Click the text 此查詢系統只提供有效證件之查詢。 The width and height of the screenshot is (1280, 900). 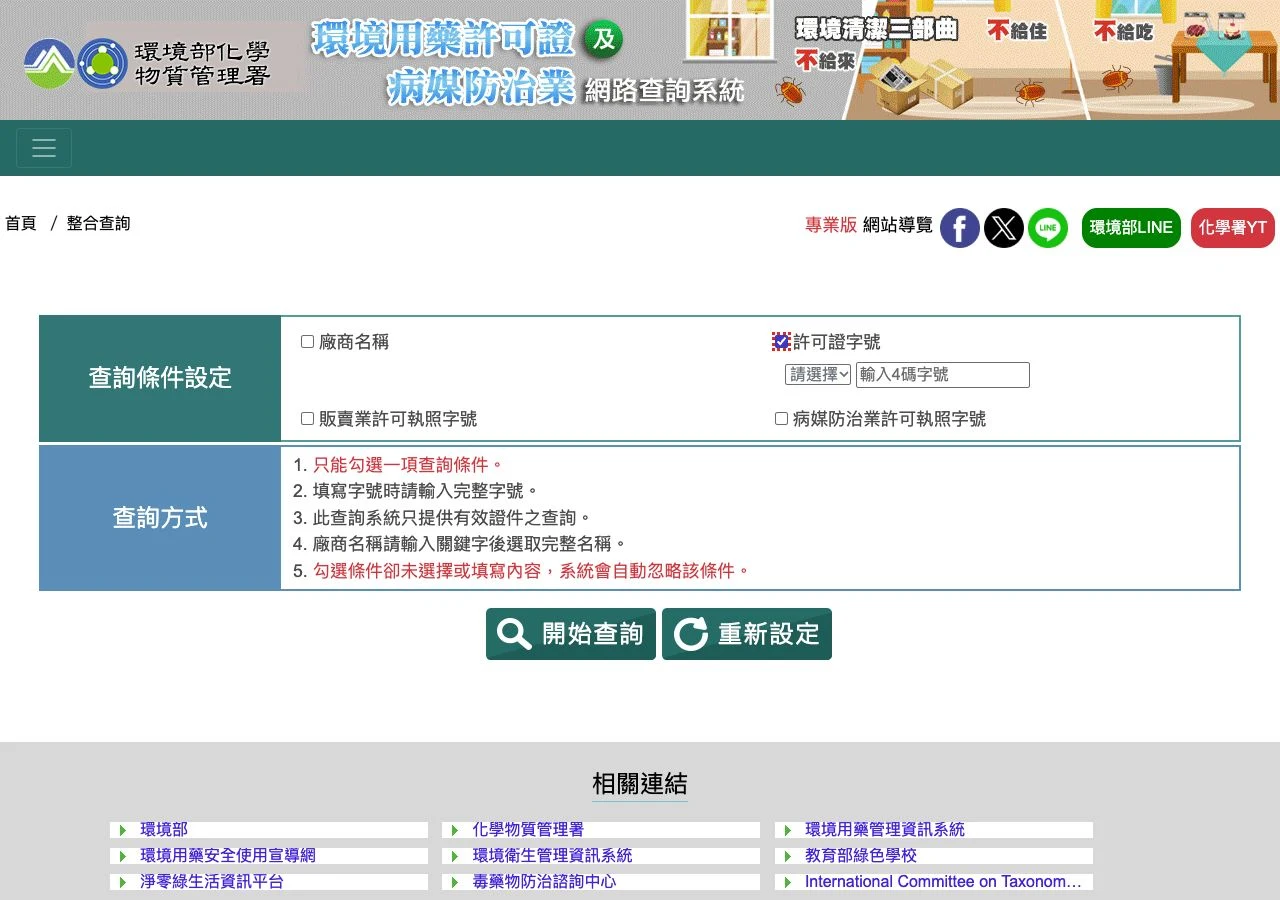[x=453, y=518]
